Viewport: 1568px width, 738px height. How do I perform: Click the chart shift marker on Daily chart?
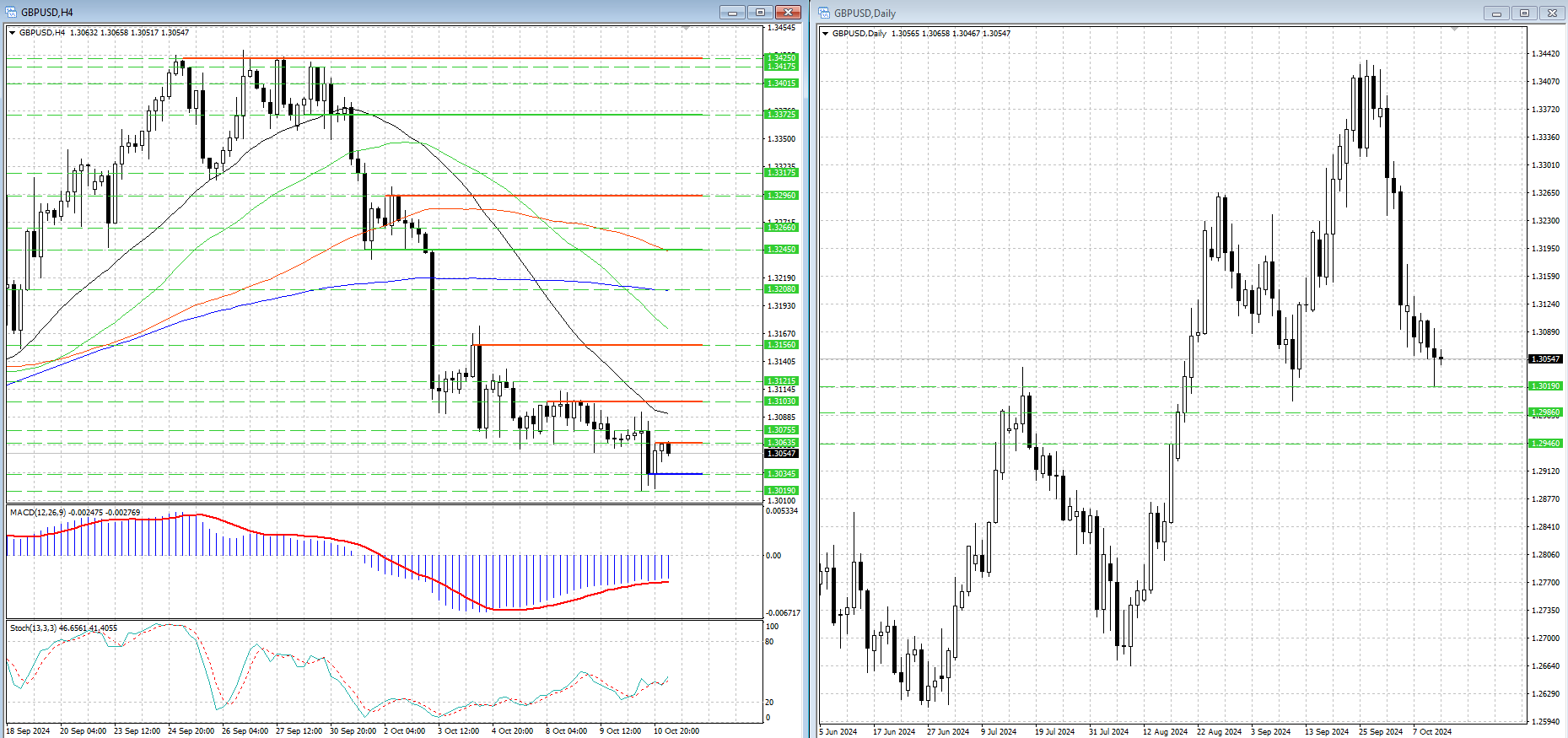coord(1453,30)
